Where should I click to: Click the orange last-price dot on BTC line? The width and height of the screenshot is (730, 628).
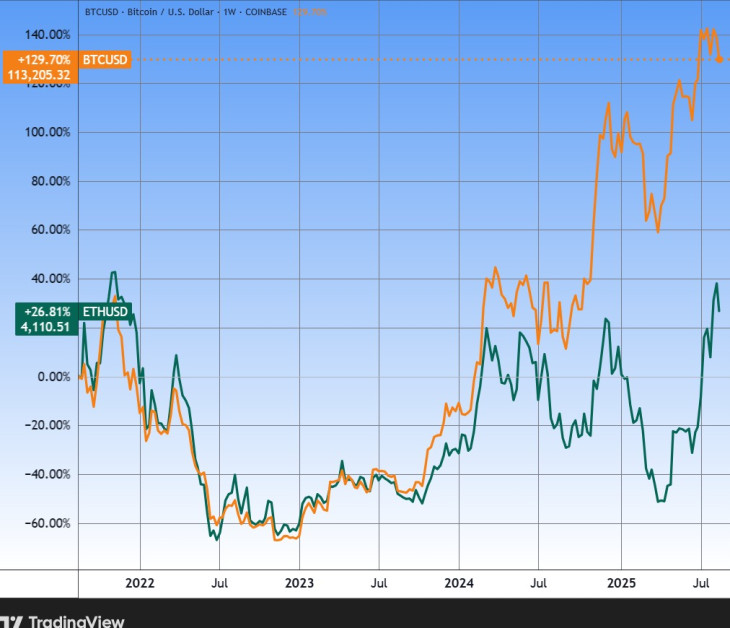click(x=719, y=60)
